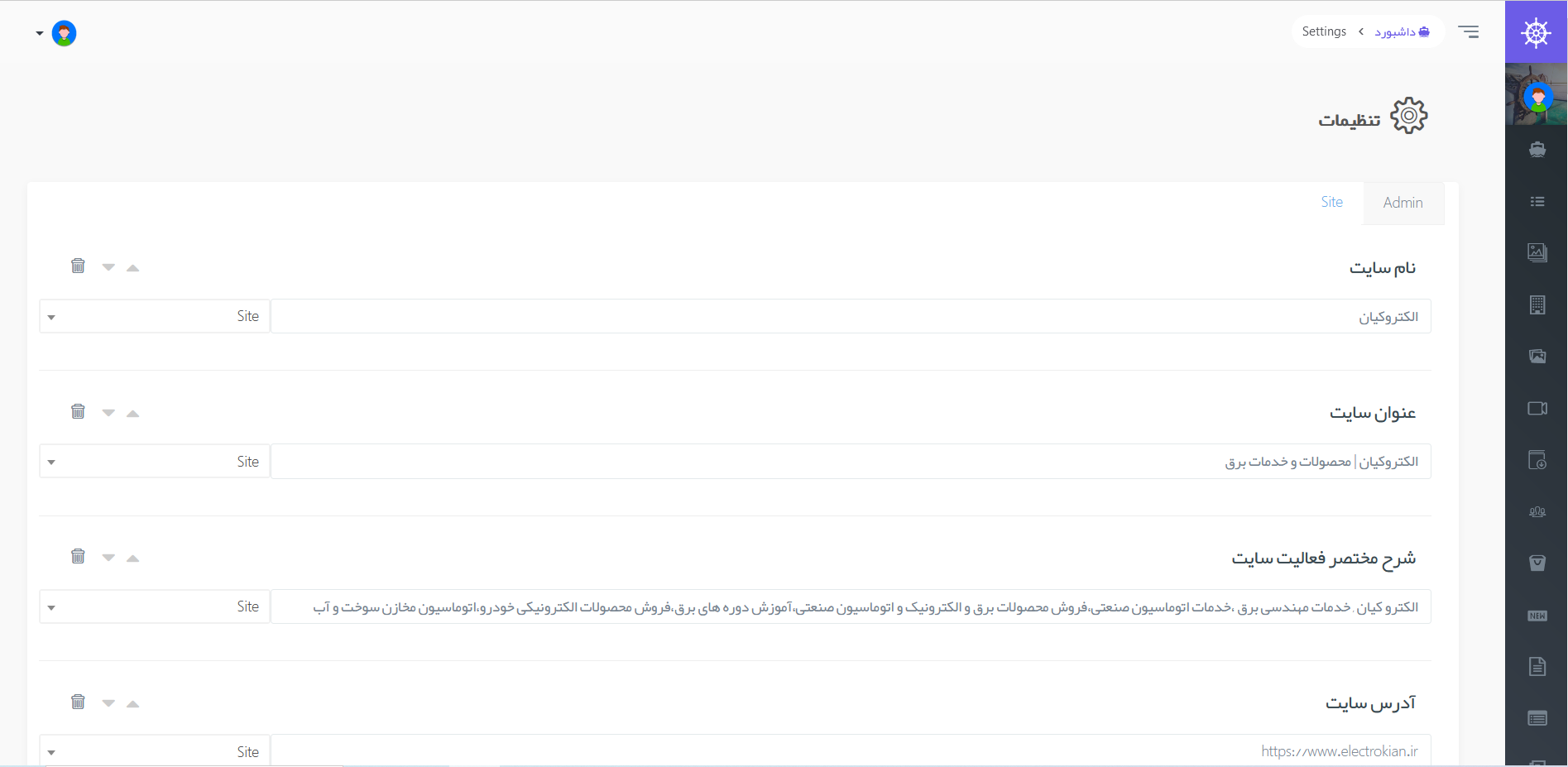Click the Settings breadcrumb item
Image resolution: width=1568 pixels, height=767 pixels.
(1324, 31)
